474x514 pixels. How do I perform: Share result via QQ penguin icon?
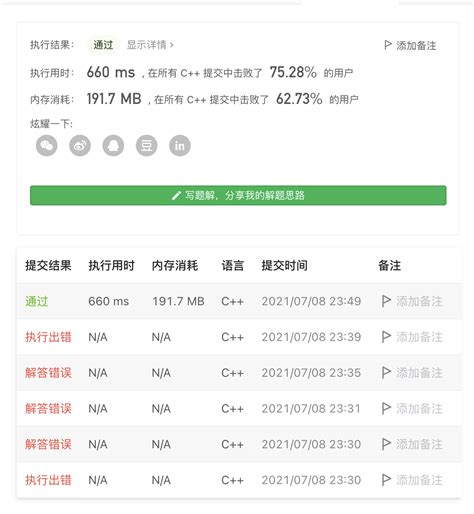(113, 146)
